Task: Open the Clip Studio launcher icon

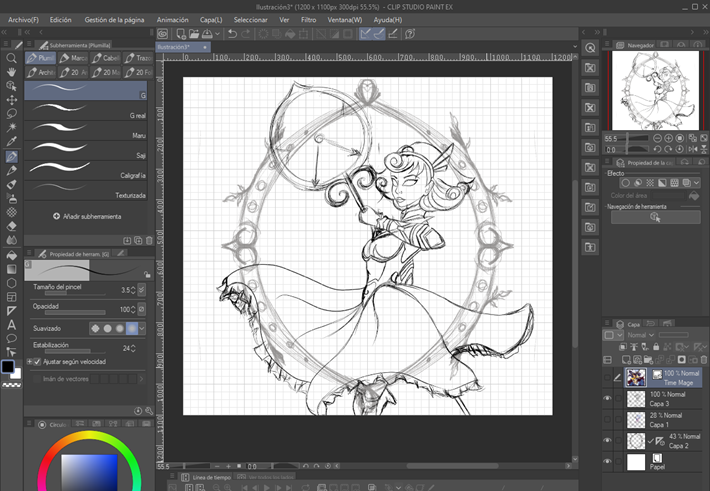Action: pos(163,34)
